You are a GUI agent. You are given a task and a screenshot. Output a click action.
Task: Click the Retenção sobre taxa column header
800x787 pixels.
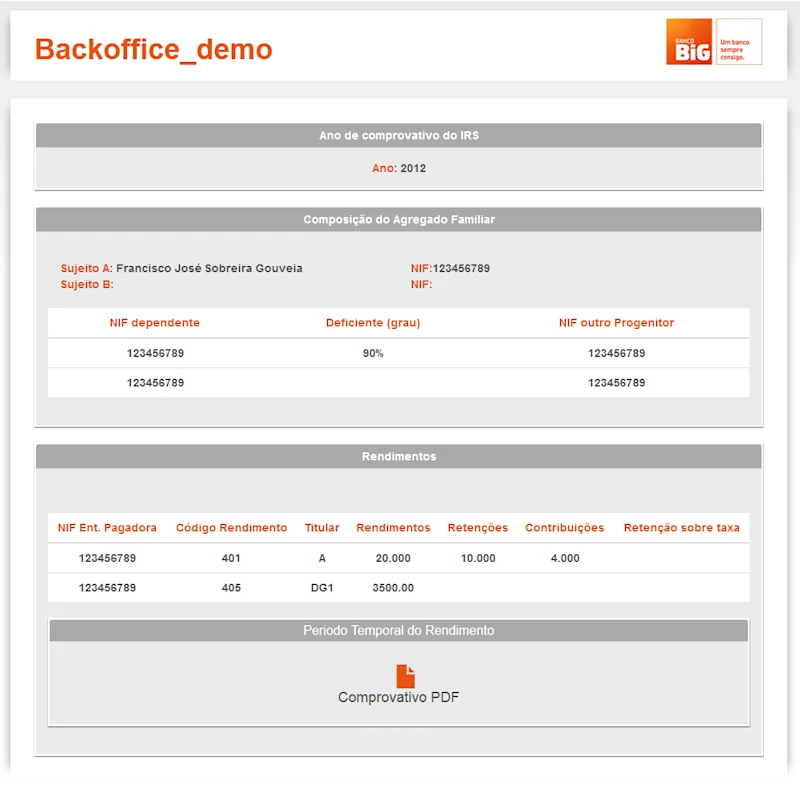coord(682,528)
